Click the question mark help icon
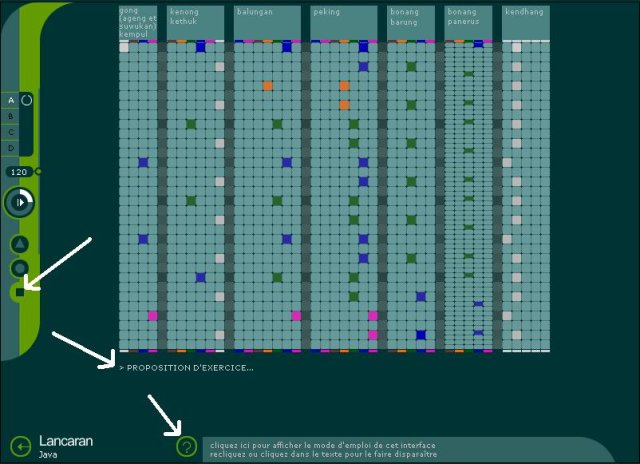This screenshot has width=640, height=464. 185,447
